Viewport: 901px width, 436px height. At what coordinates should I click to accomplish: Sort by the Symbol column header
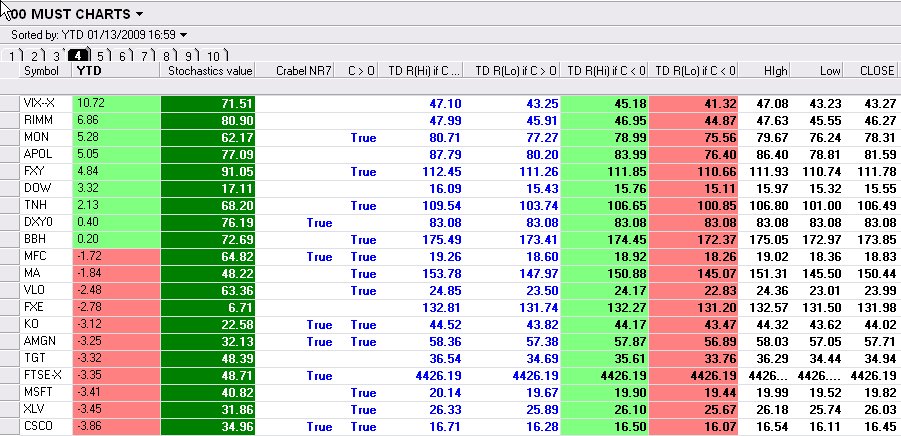click(x=46, y=71)
